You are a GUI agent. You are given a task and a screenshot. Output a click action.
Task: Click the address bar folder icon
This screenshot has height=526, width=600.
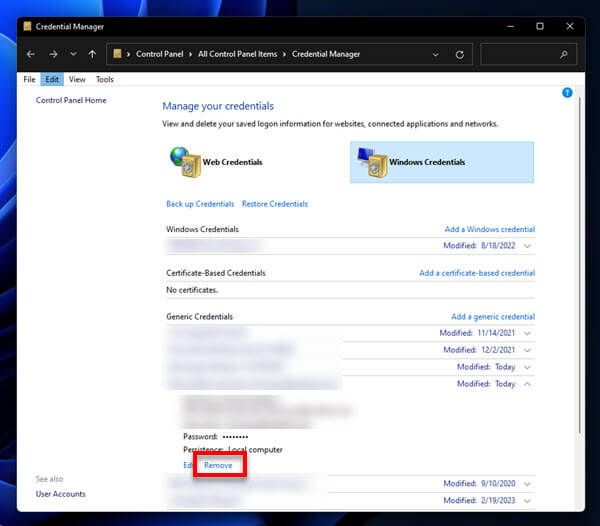[117, 54]
